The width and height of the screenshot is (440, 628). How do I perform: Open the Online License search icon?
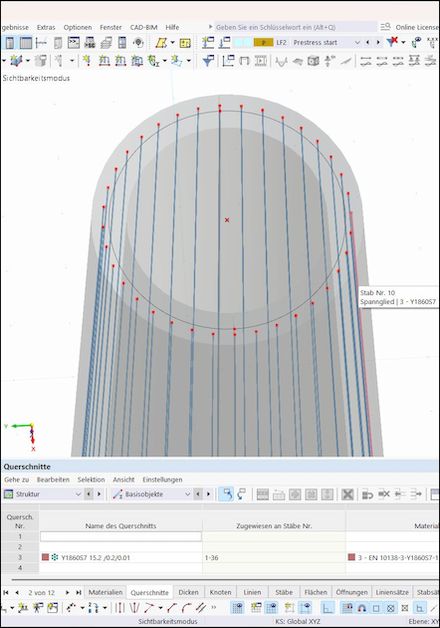click(x=385, y=27)
